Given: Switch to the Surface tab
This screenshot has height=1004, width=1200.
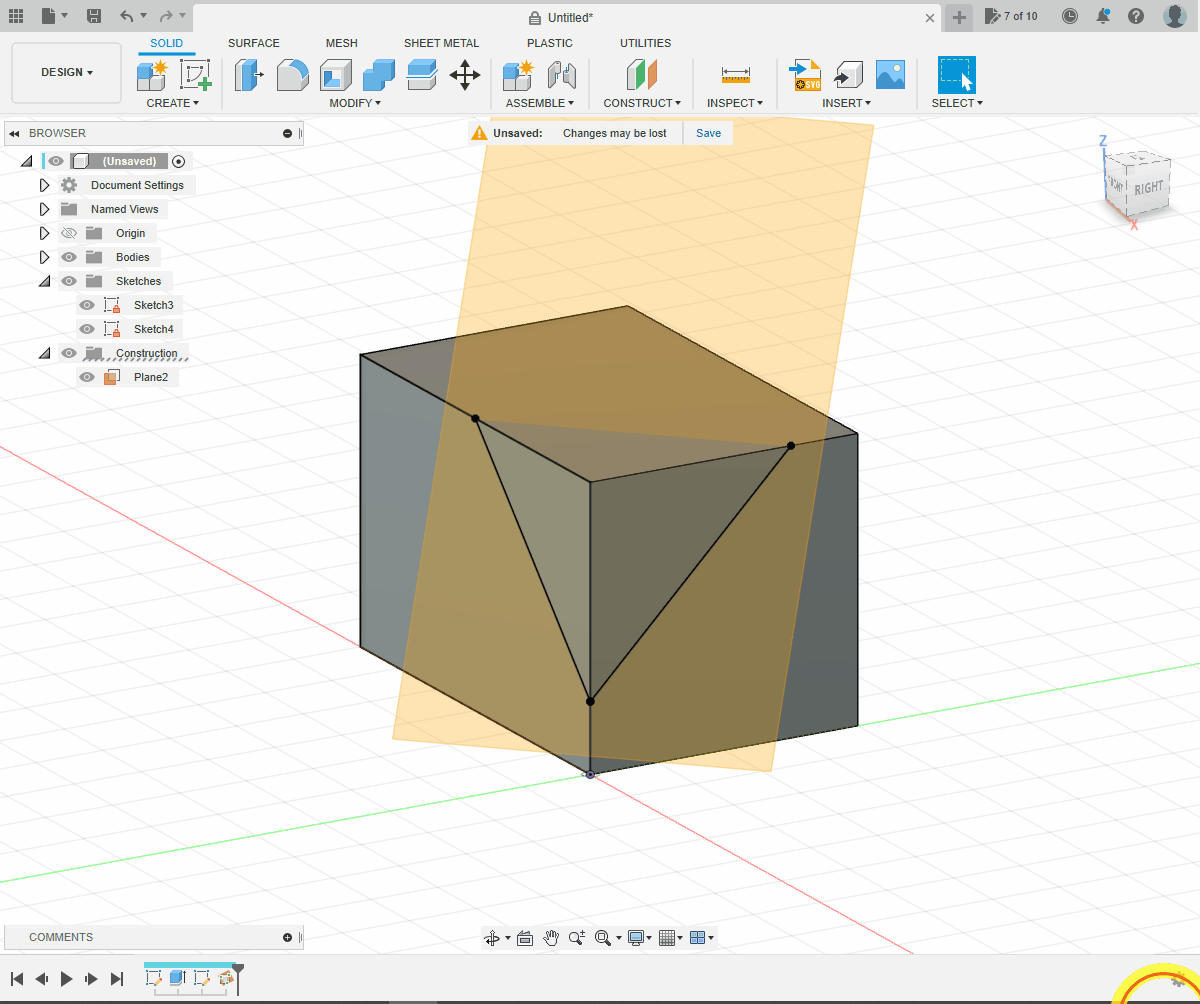Looking at the screenshot, I should pos(253,43).
